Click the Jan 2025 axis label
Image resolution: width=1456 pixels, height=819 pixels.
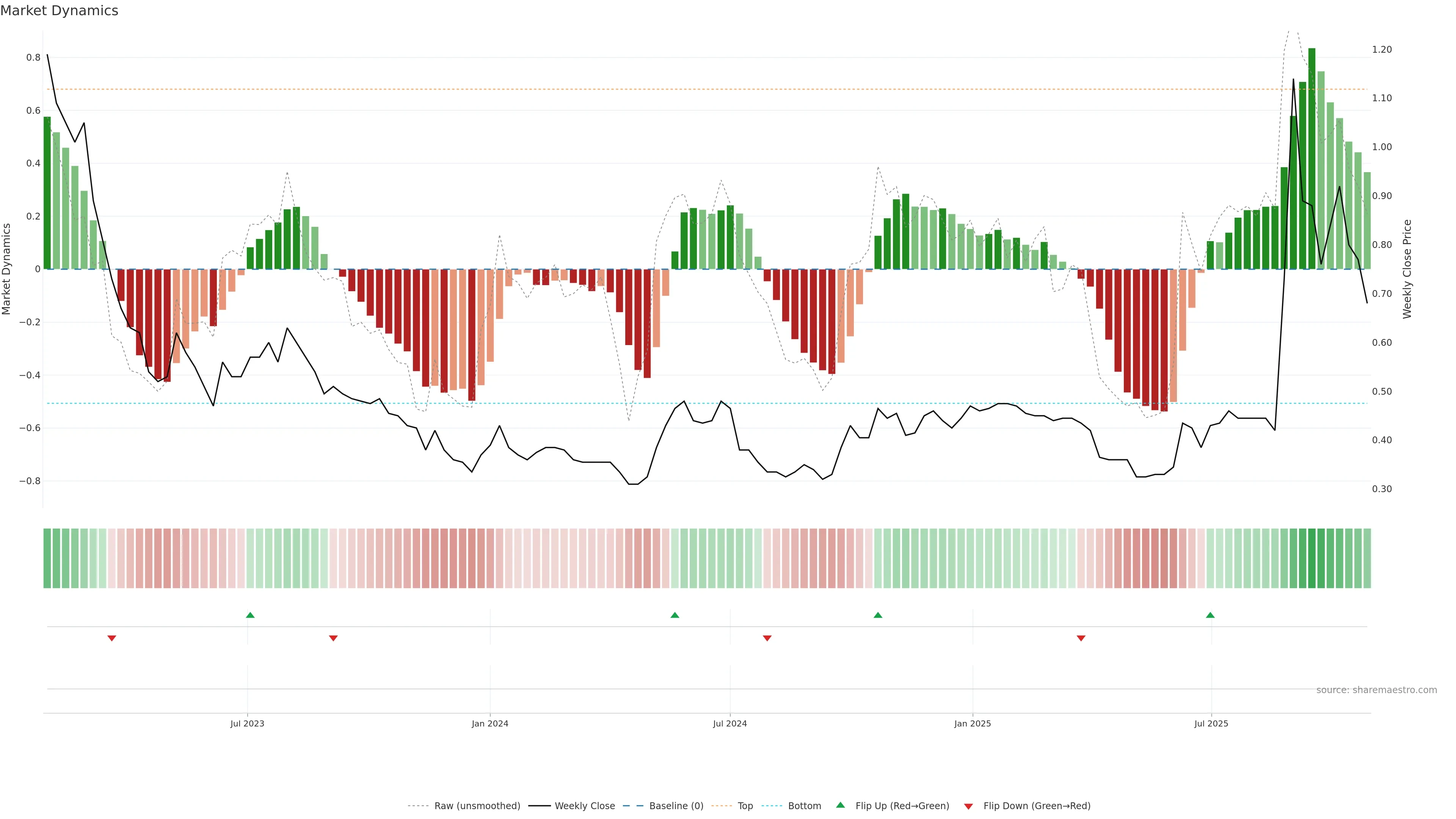(972, 723)
